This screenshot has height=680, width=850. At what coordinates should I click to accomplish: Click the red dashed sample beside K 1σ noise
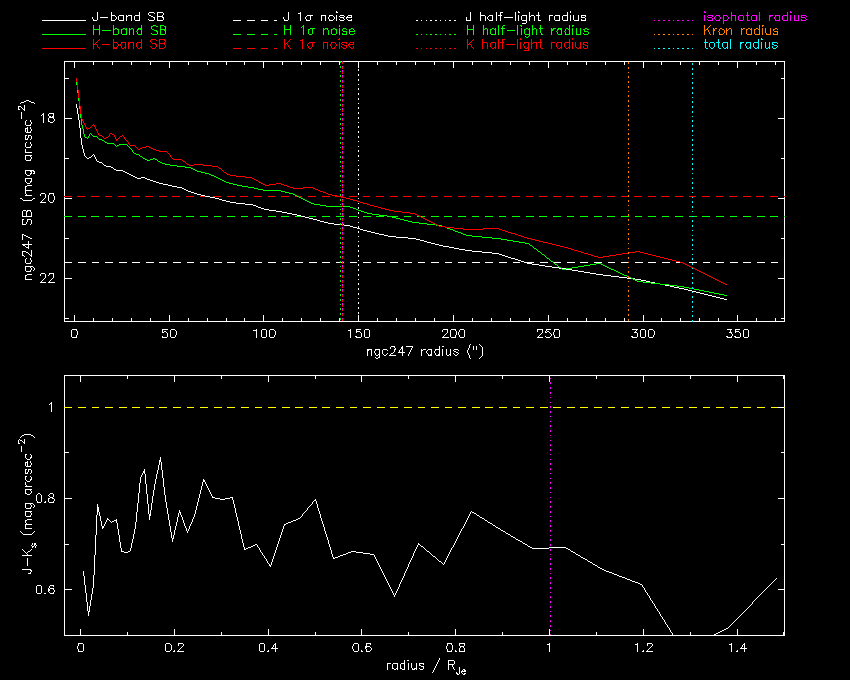click(259, 46)
